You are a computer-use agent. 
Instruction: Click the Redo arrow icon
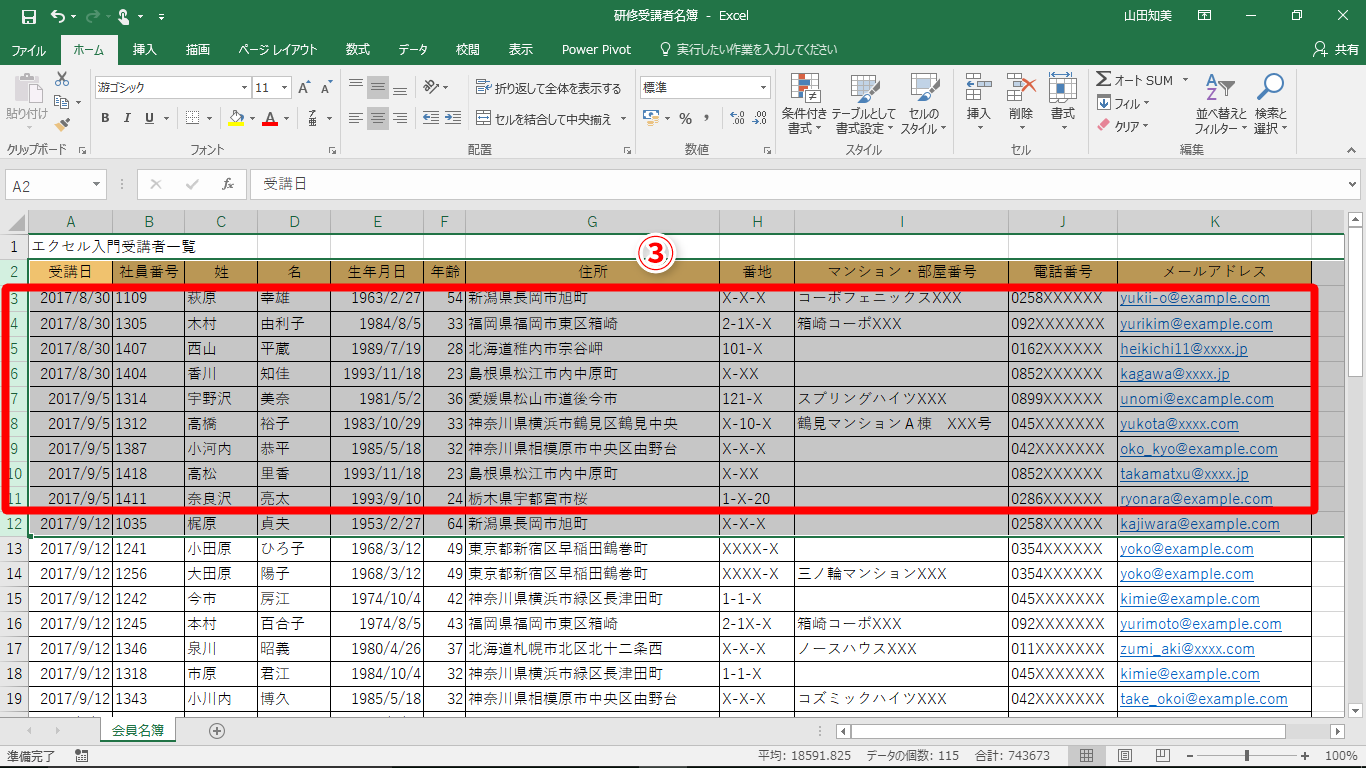tap(93, 16)
